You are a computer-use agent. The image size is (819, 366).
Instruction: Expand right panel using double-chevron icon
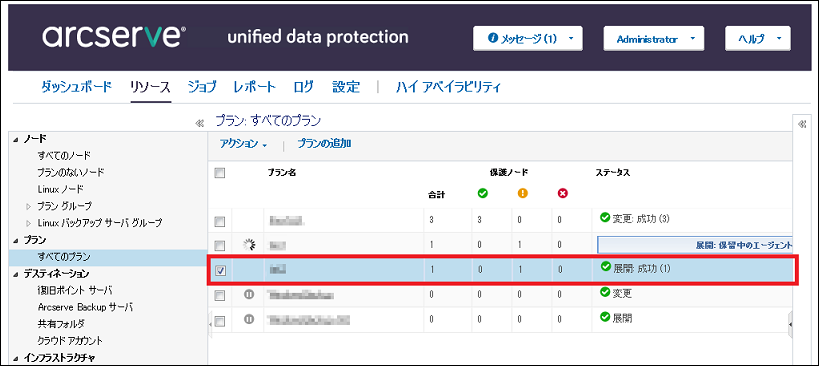802,124
